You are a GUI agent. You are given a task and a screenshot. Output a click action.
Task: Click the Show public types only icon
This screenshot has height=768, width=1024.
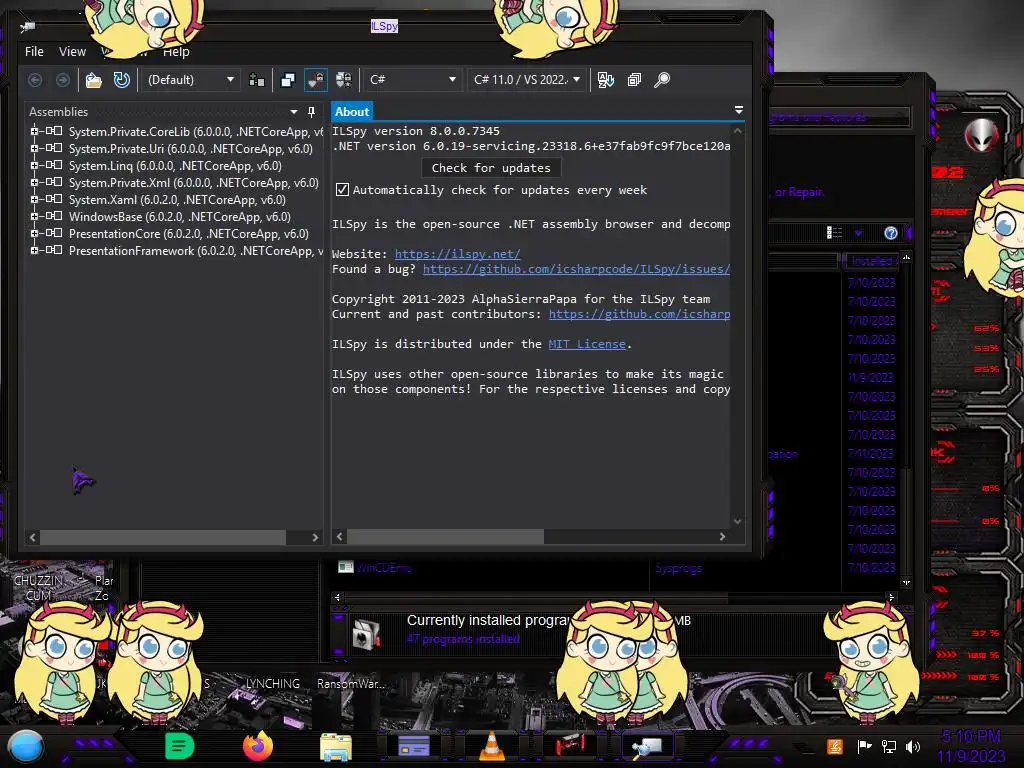tap(288, 80)
